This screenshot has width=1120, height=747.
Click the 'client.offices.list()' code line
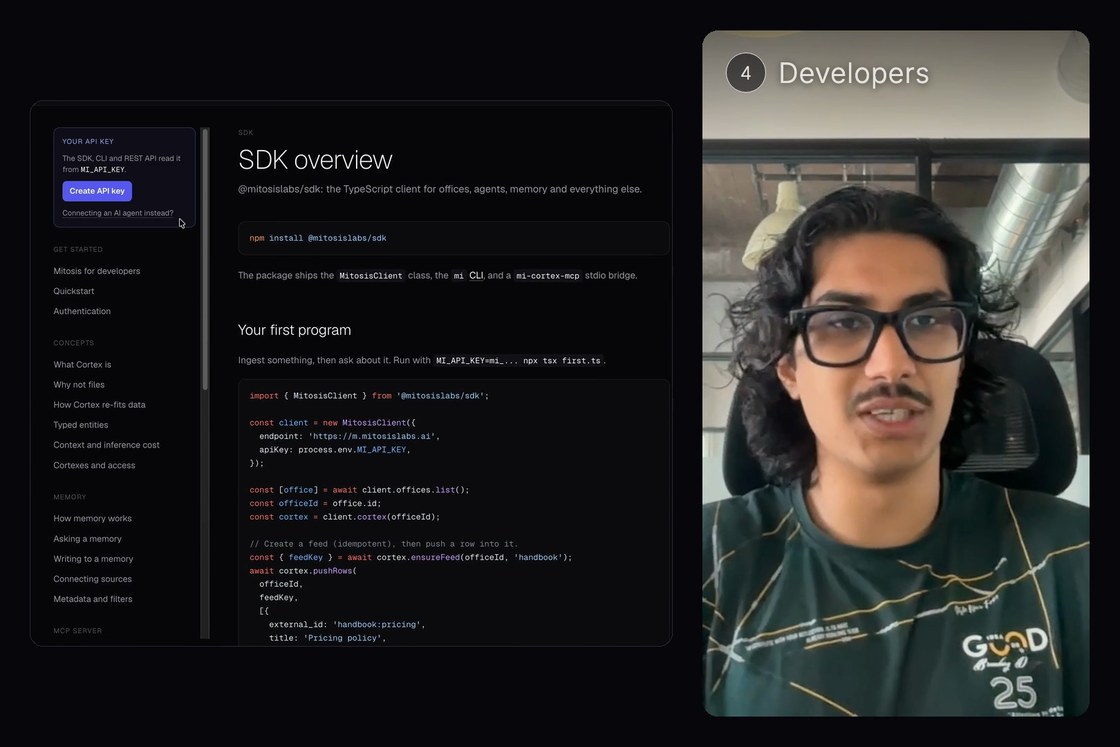359,490
